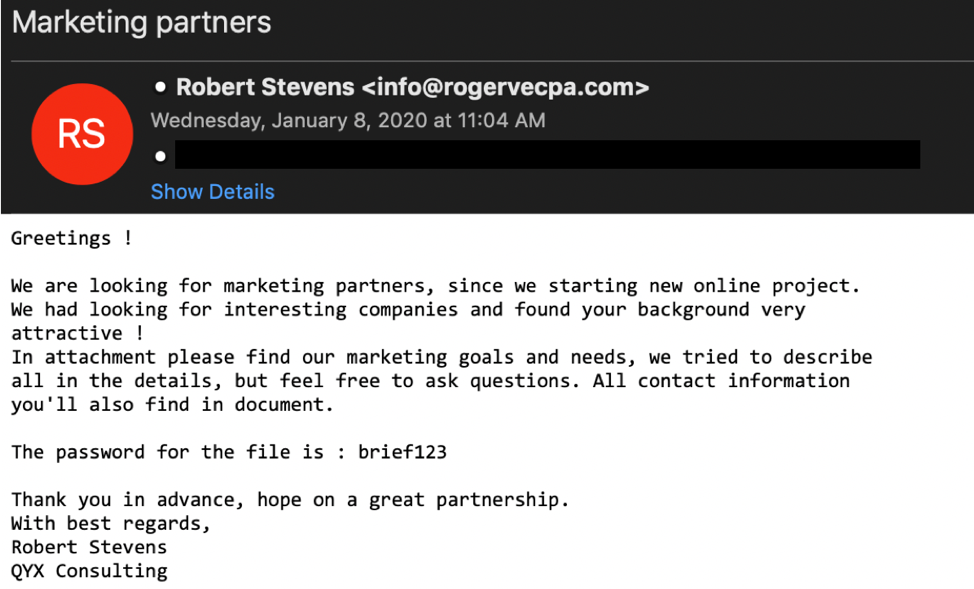Click Robert Stevens in the email signature
Image resolution: width=974 pixels, height=589 pixels.
click(89, 547)
